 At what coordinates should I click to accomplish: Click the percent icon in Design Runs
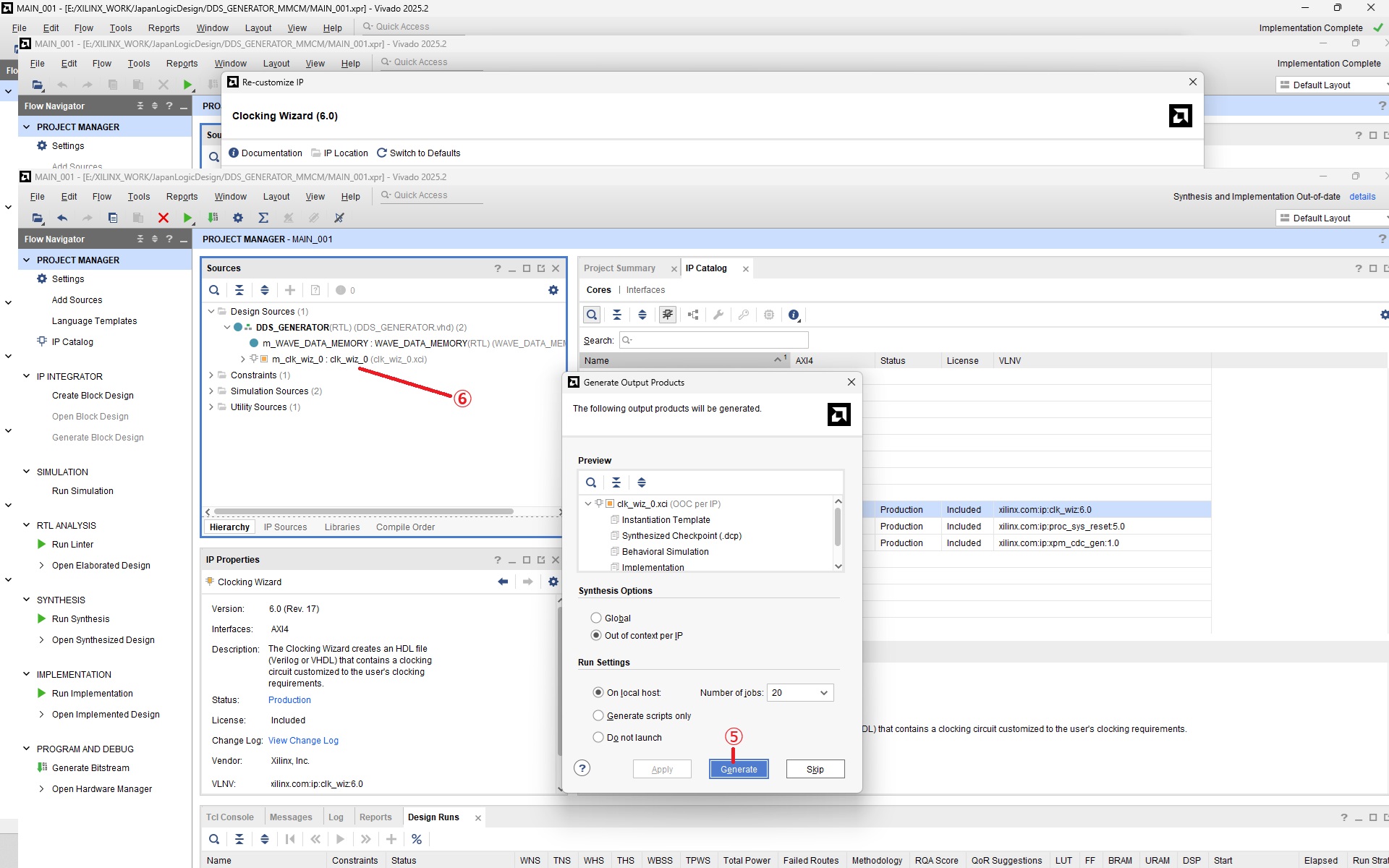tap(417, 839)
